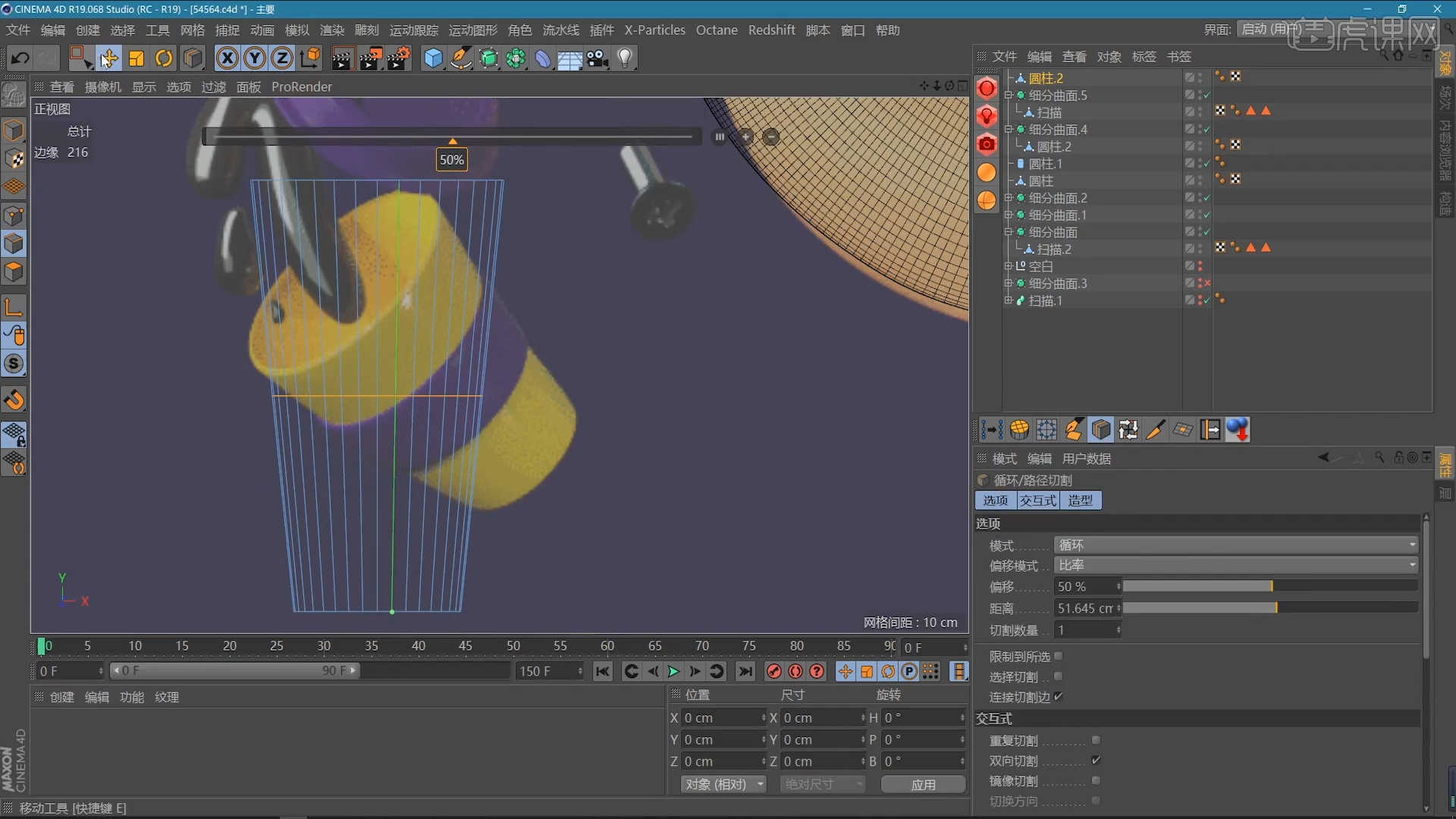Image resolution: width=1456 pixels, height=819 pixels.
Task: Click the cube primitive icon
Action: click(433, 58)
